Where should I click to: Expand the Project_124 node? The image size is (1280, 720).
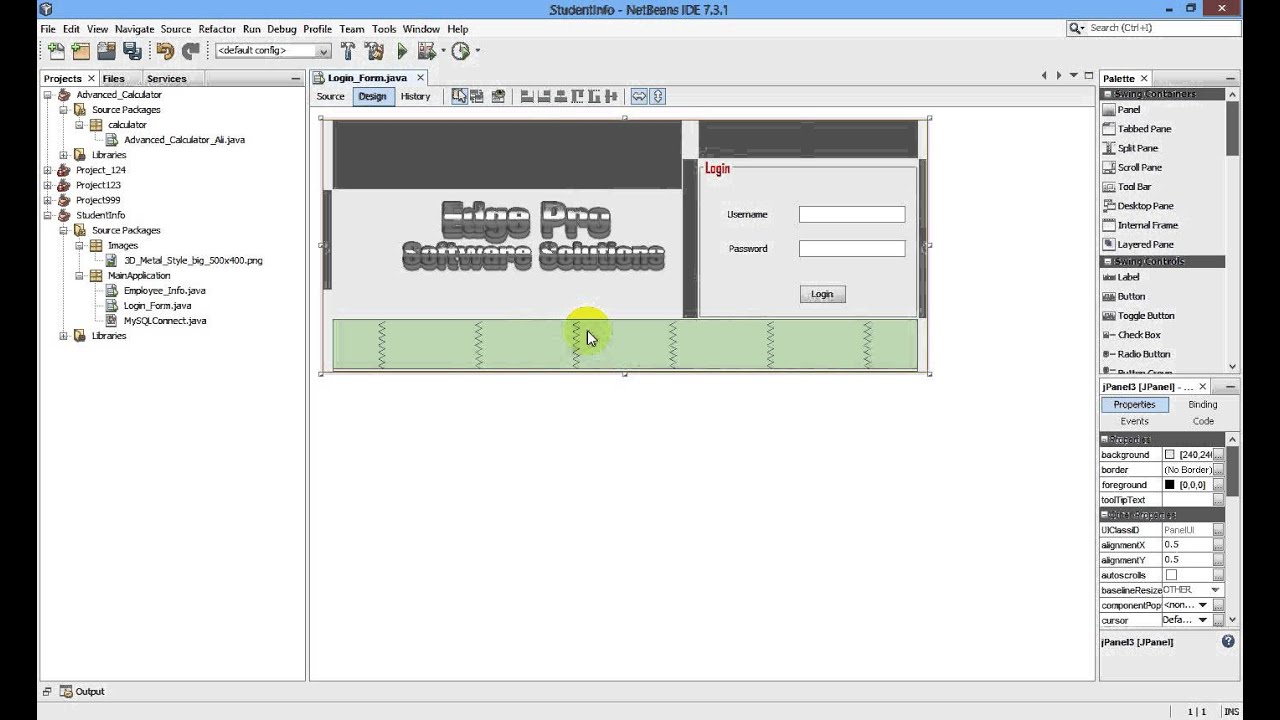[47, 170]
